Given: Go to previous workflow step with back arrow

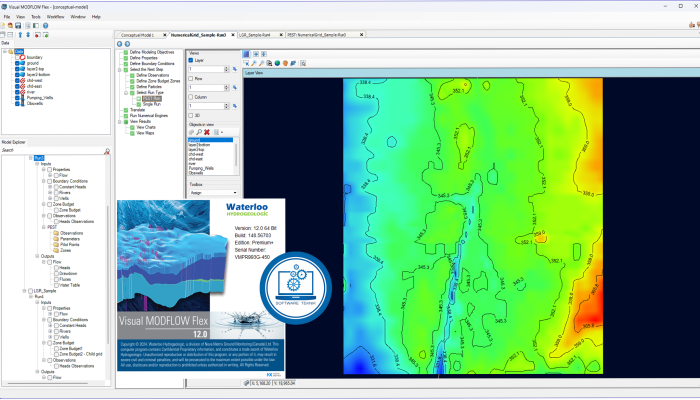Looking at the screenshot, I should (119, 44).
